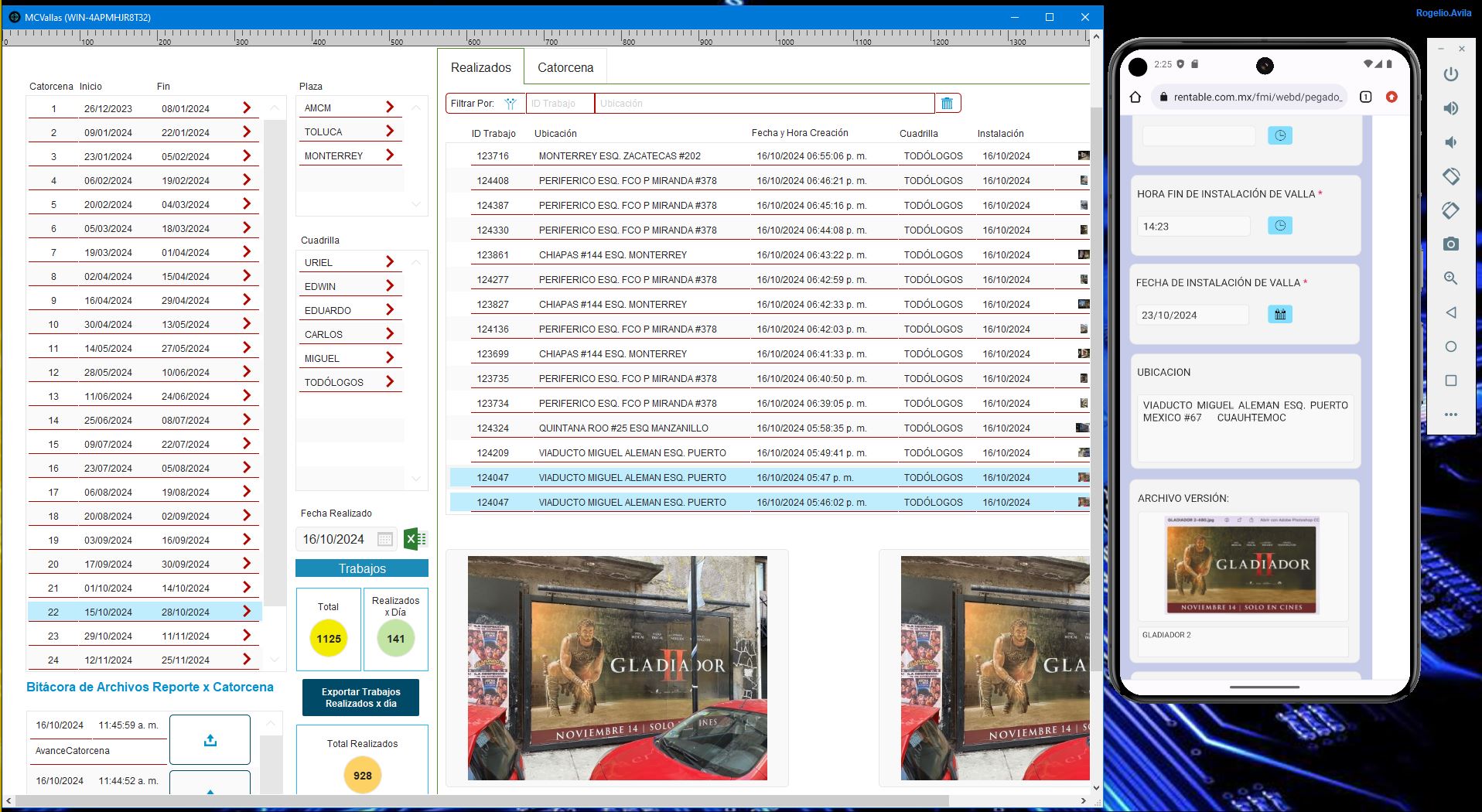Click Exportar Trabajos Realizados x día button
The height and width of the screenshot is (812, 1482).
[x=360, y=698]
